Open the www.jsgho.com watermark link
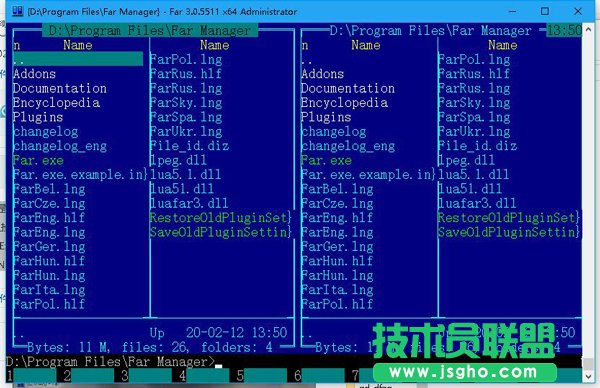This screenshot has width=600, height=388. [463, 372]
